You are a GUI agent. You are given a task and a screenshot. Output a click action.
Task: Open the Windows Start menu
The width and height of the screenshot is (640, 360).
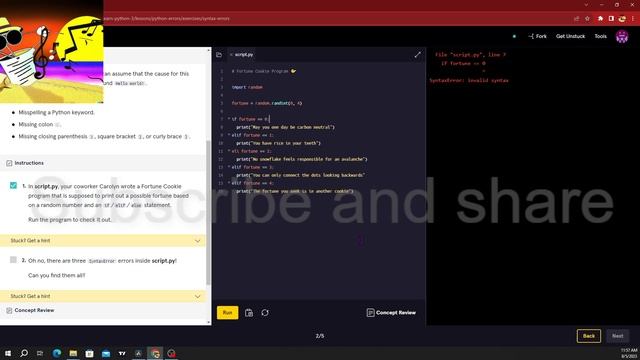(8, 353)
